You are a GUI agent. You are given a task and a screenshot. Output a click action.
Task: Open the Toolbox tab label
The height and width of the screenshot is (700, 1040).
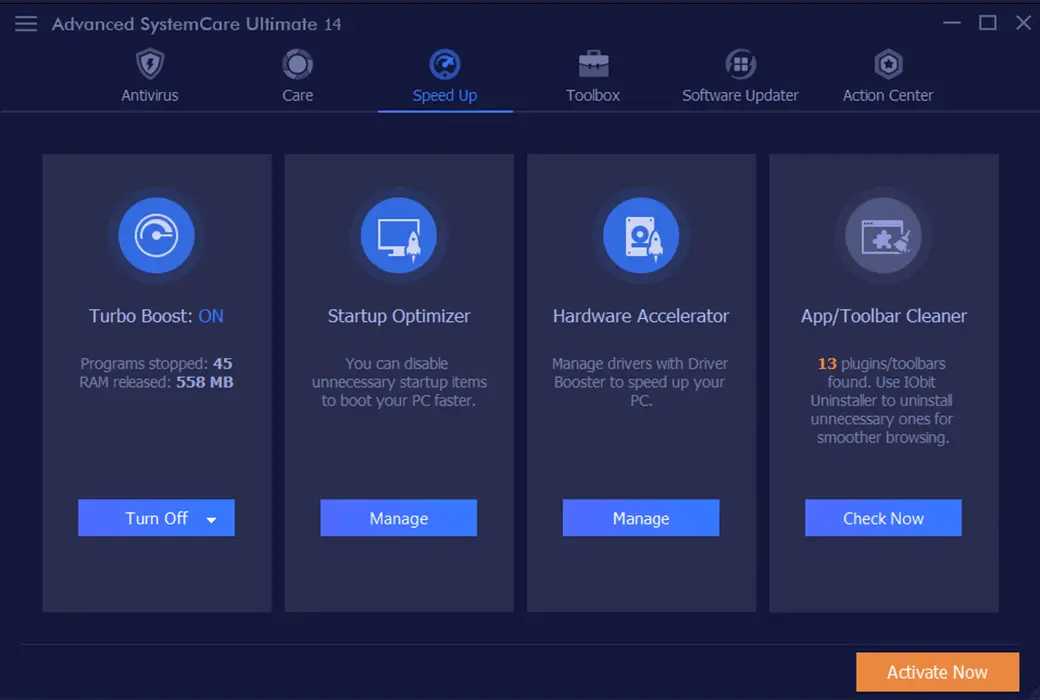(593, 96)
